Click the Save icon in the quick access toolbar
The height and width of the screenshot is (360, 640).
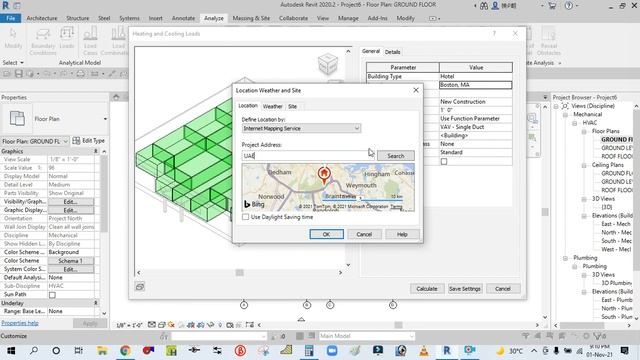pos(19,74)
